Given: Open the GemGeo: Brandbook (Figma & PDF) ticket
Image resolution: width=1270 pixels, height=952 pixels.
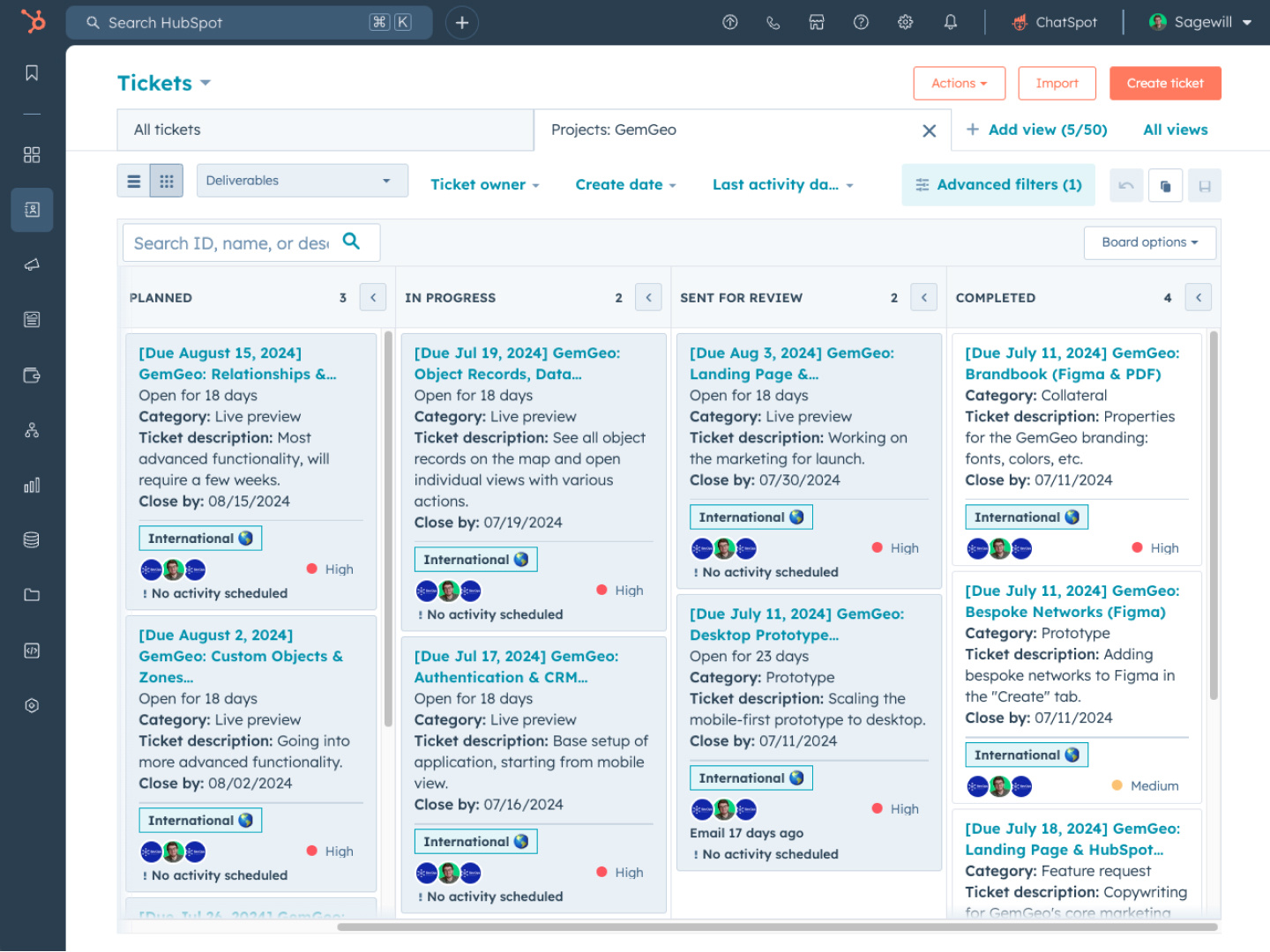Looking at the screenshot, I should tap(1072, 363).
